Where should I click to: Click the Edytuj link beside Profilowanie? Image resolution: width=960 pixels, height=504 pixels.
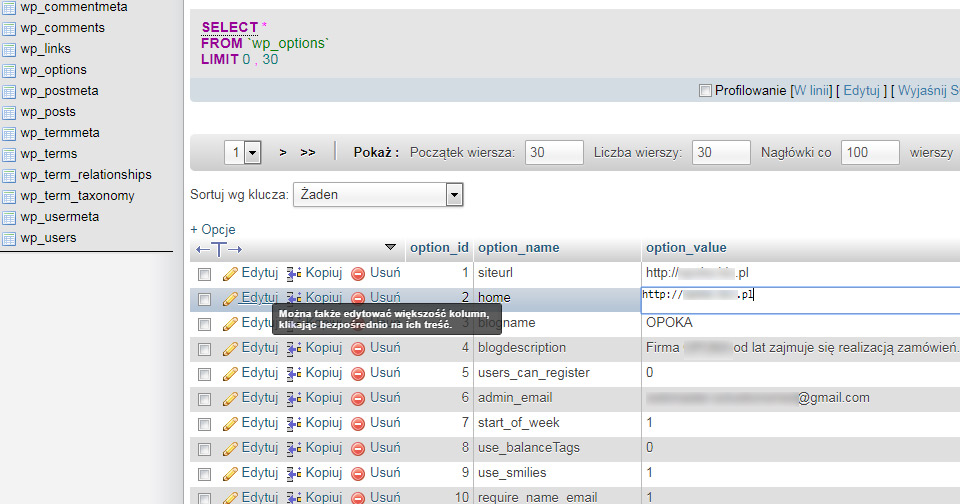(861, 91)
